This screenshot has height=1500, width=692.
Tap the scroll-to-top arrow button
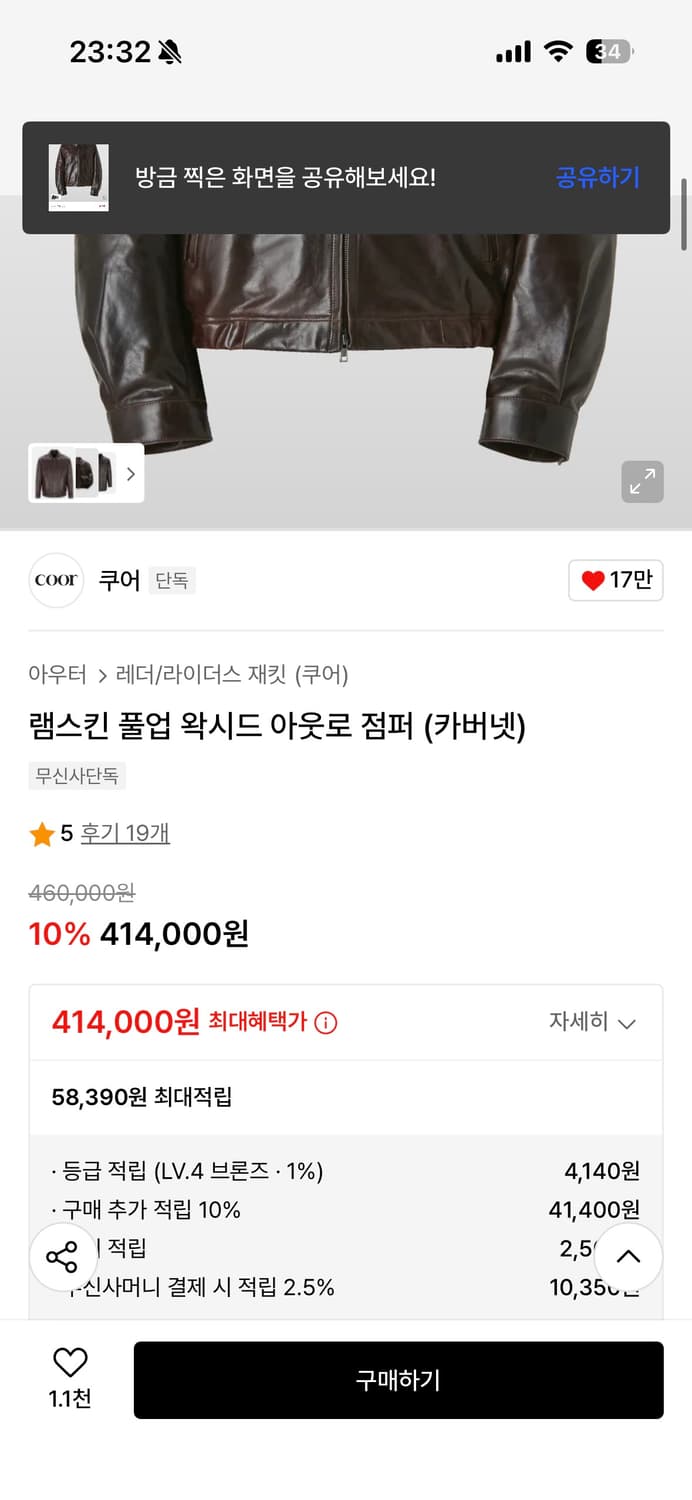[x=628, y=1257]
